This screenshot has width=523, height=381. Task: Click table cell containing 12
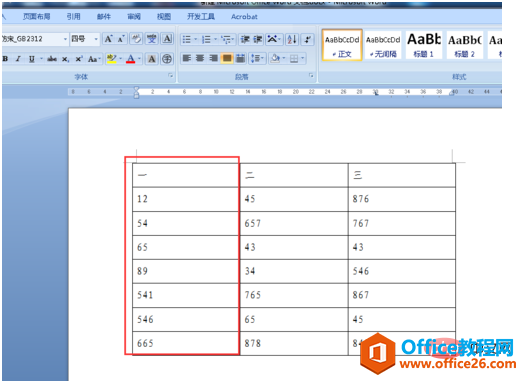click(x=186, y=199)
